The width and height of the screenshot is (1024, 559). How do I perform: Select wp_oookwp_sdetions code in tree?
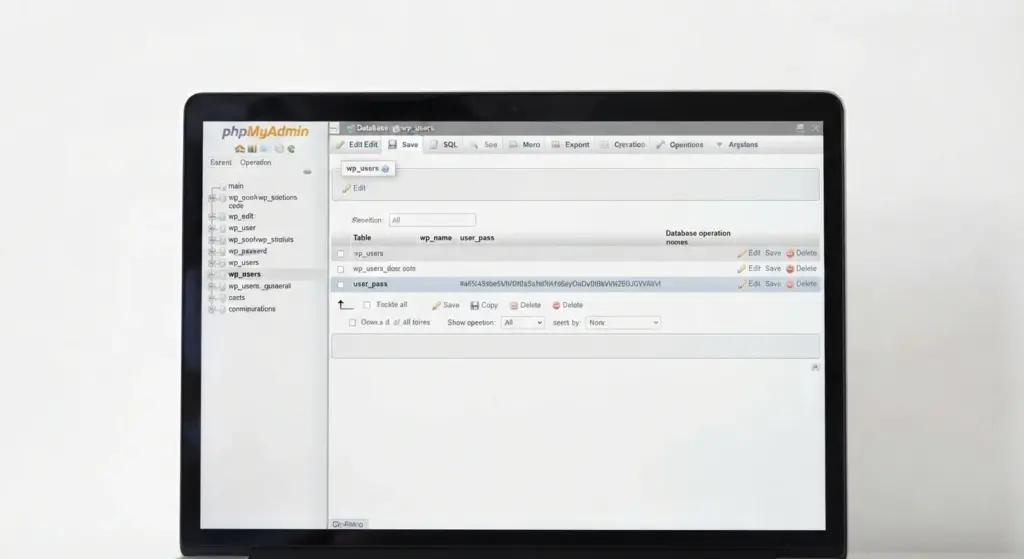263,201
